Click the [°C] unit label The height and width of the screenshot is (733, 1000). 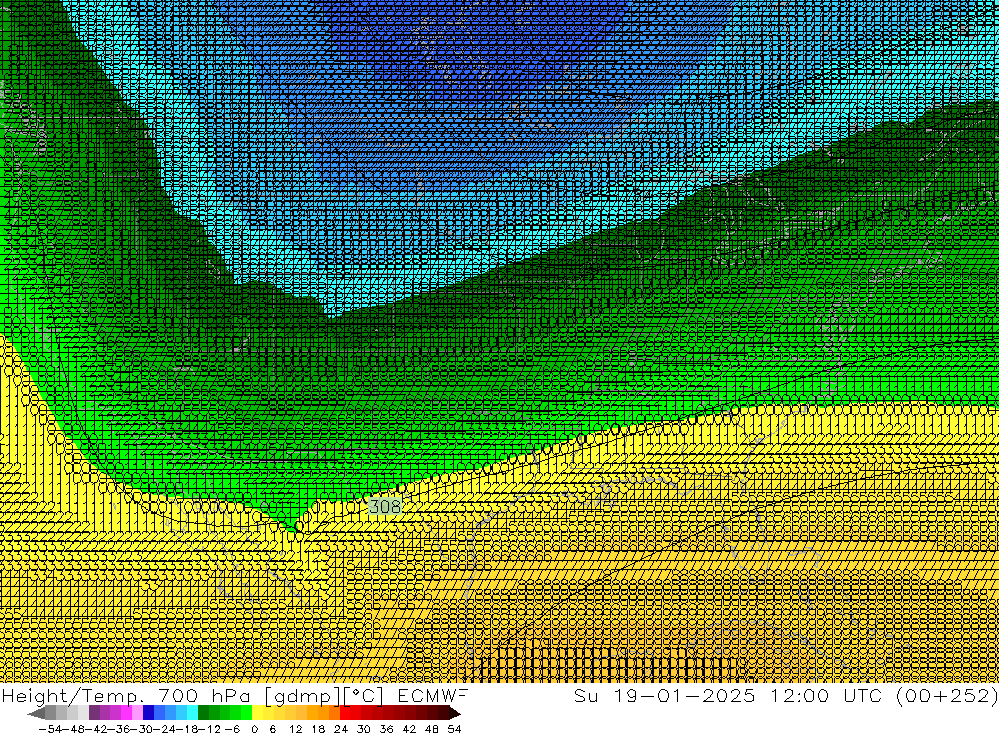click(362, 696)
